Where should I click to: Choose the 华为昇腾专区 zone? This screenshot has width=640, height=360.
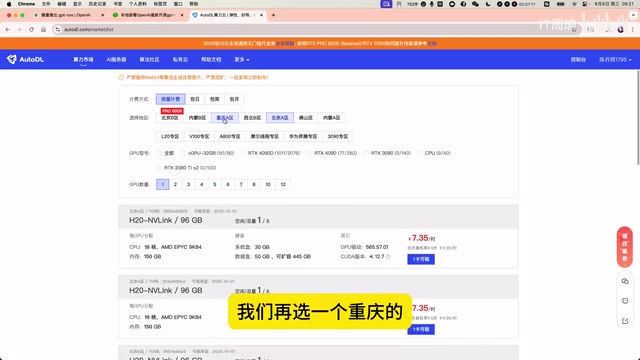[x=303, y=136]
